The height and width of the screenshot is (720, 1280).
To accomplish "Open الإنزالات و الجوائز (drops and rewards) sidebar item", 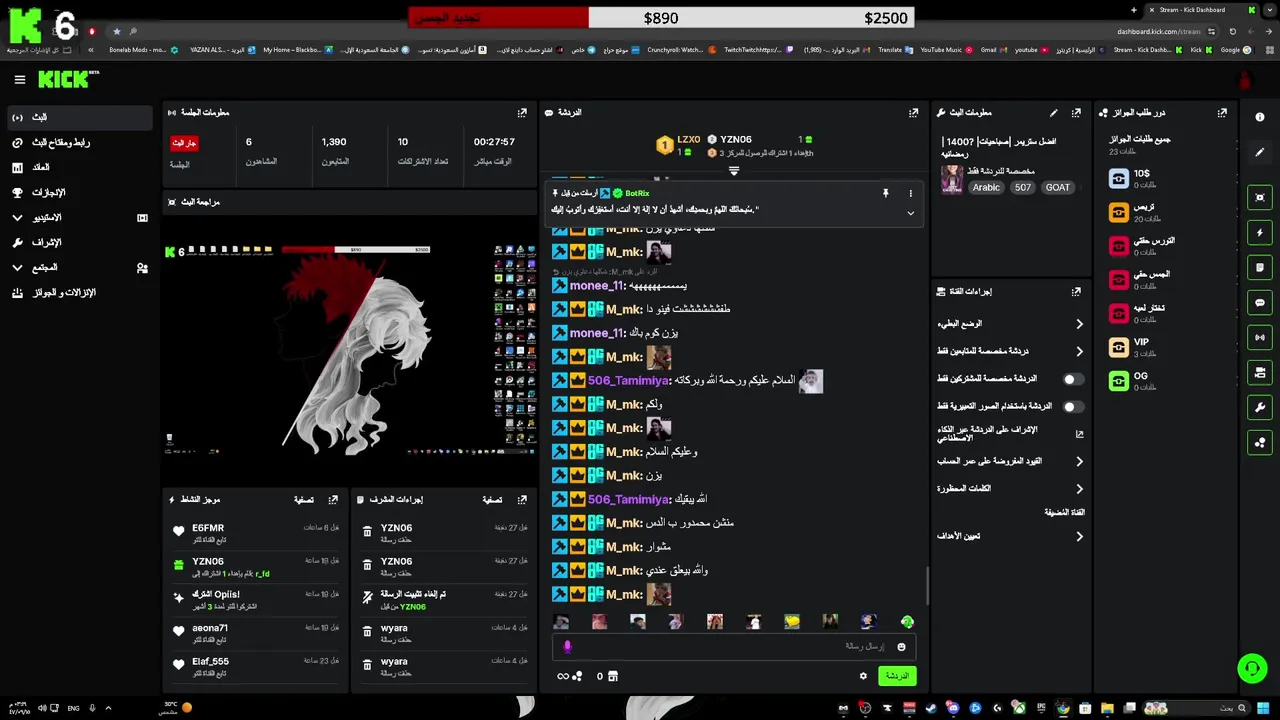I will tap(80, 292).
